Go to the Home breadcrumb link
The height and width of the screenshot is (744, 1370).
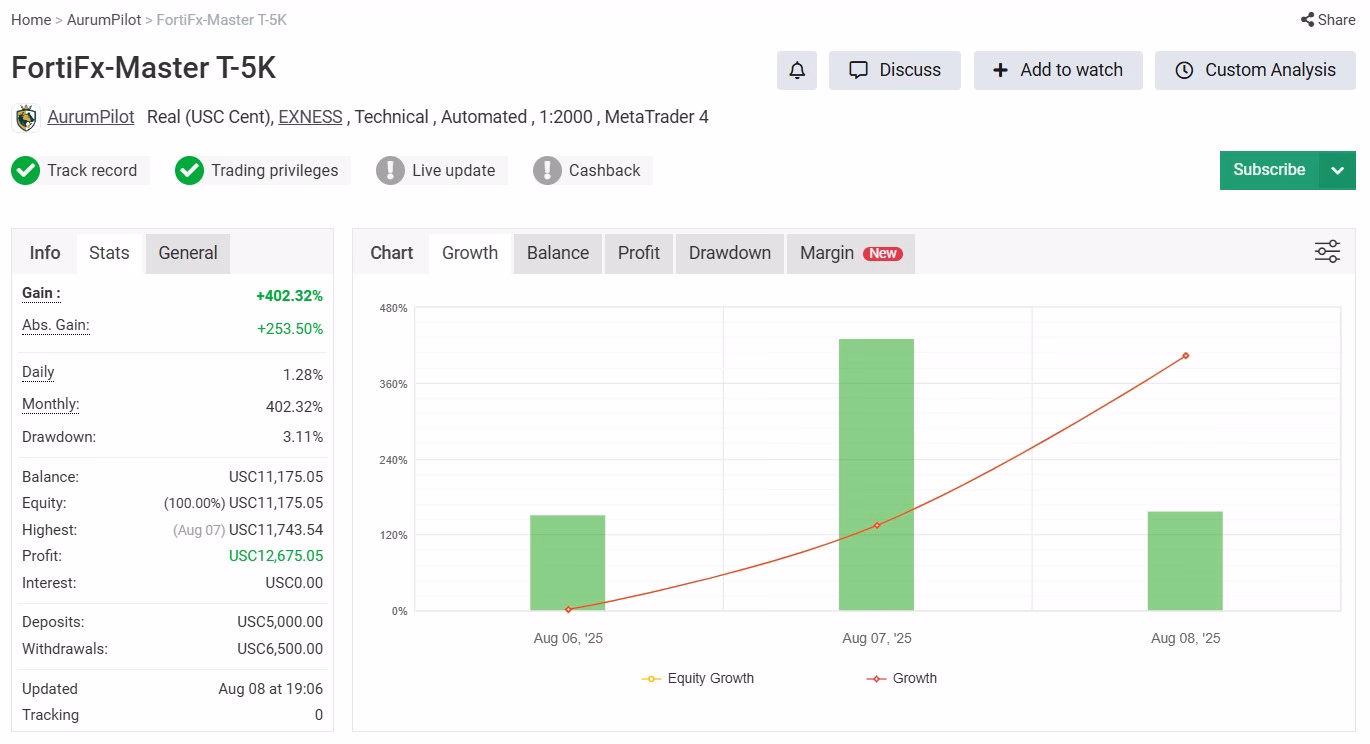[31, 20]
